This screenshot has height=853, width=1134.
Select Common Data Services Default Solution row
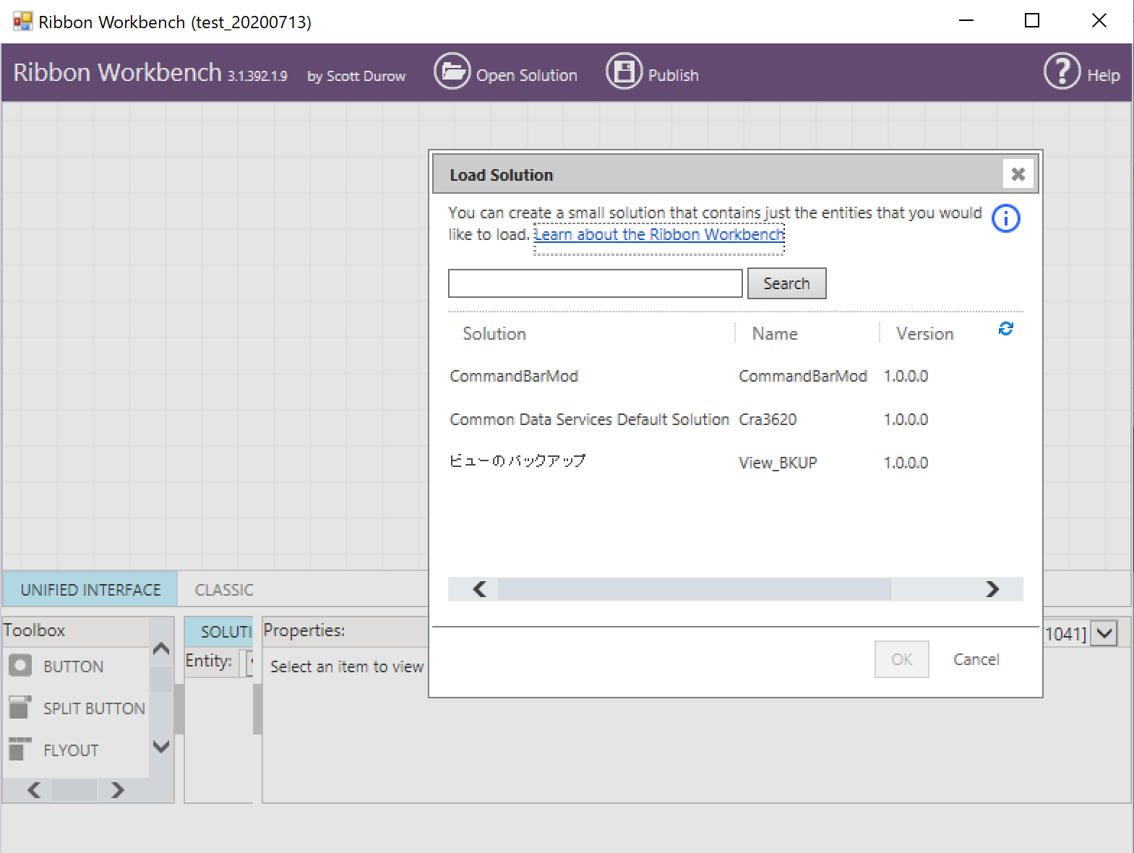click(736, 420)
